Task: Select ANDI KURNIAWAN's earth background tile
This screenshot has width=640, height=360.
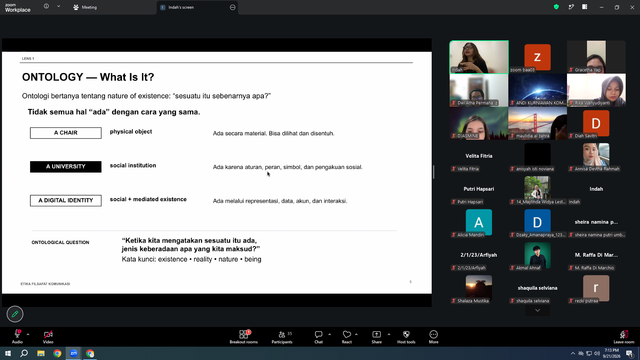Action: pyautogui.click(x=537, y=90)
